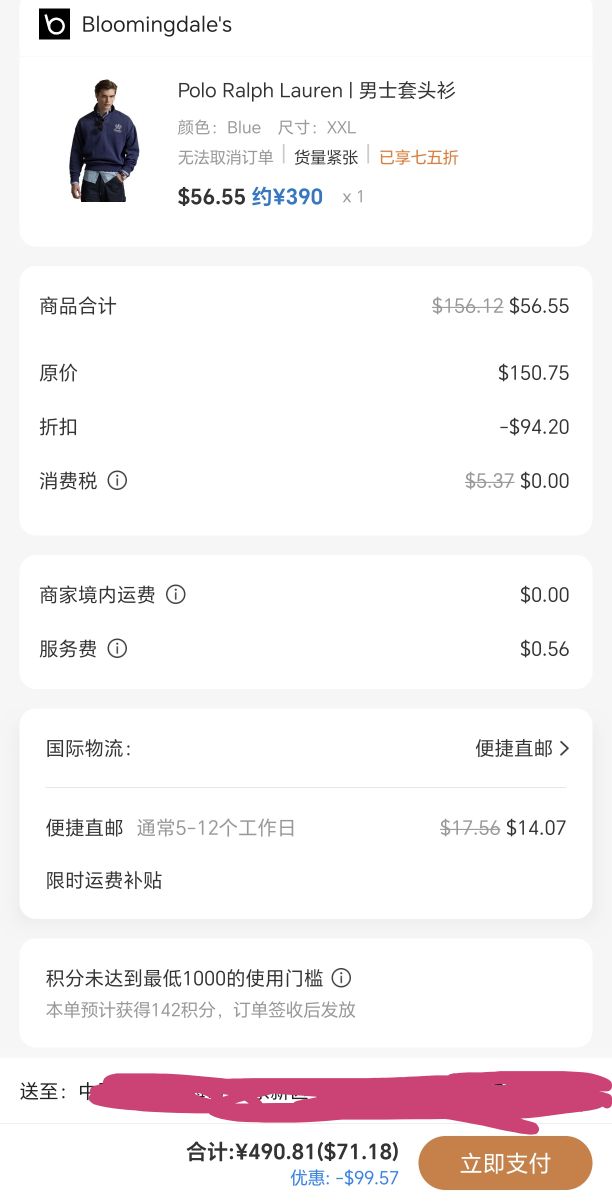Tap the 商品合计 price row
The image size is (612, 1203).
coord(306,306)
